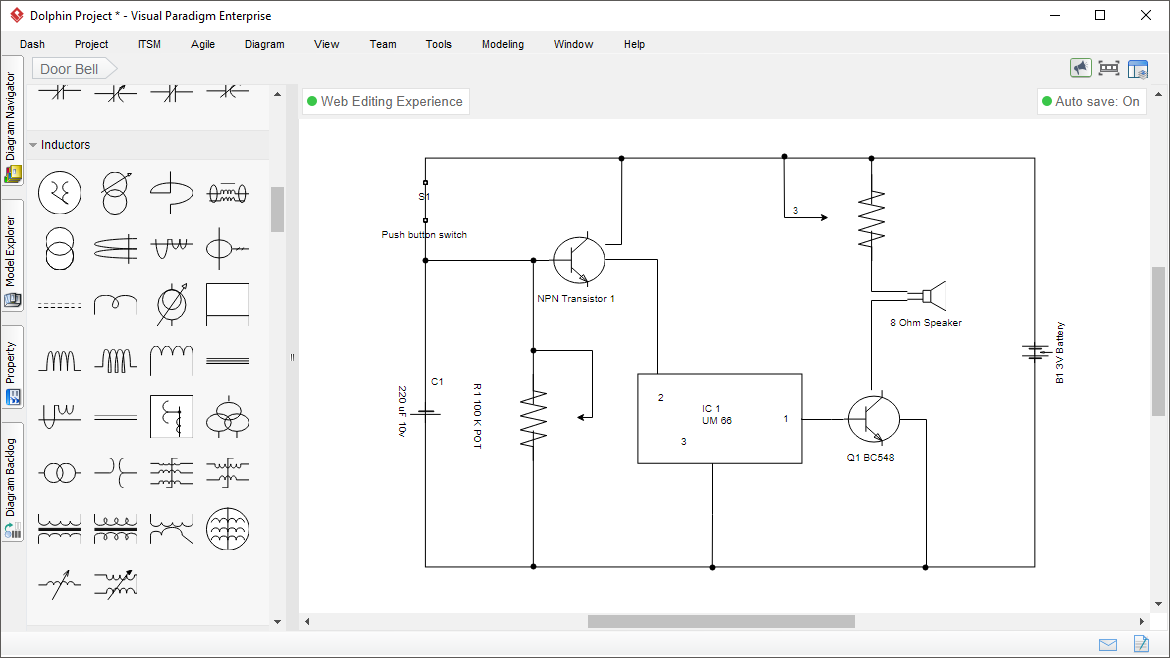This screenshot has width=1170, height=658.
Task: Open the Modeling menu
Action: coord(502,44)
